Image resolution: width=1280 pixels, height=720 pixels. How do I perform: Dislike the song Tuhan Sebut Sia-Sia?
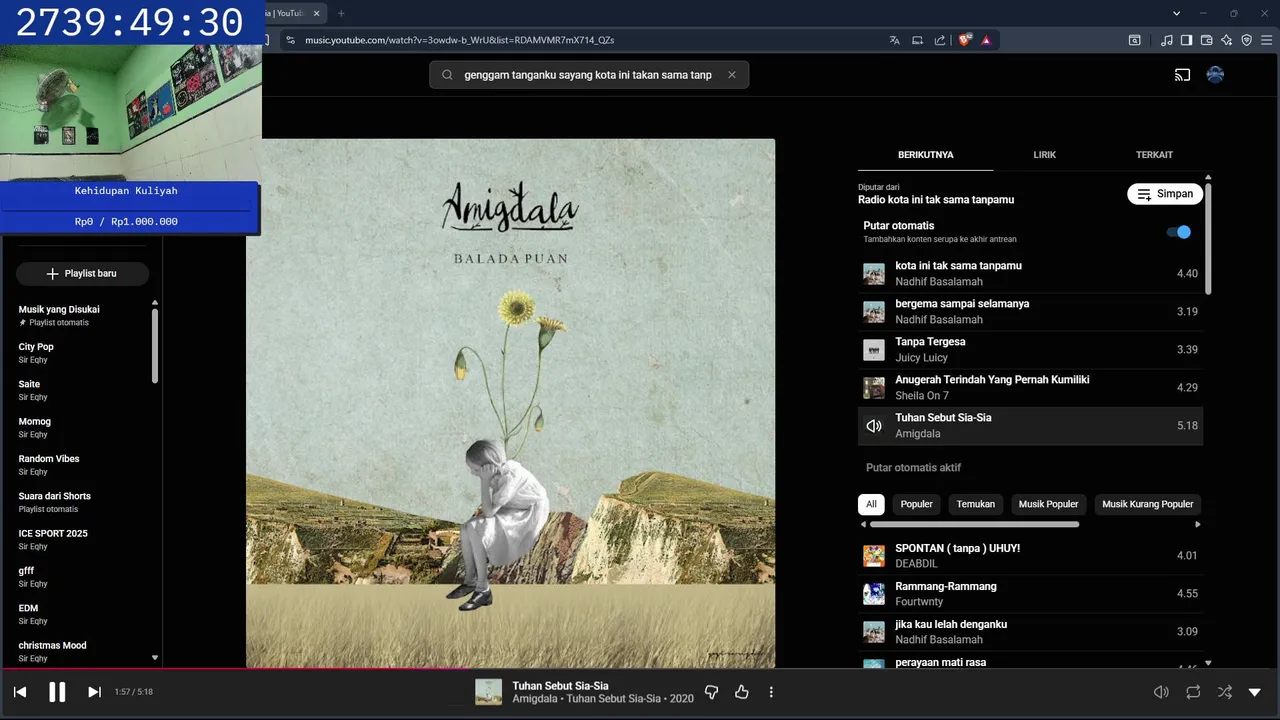click(x=712, y=692)
